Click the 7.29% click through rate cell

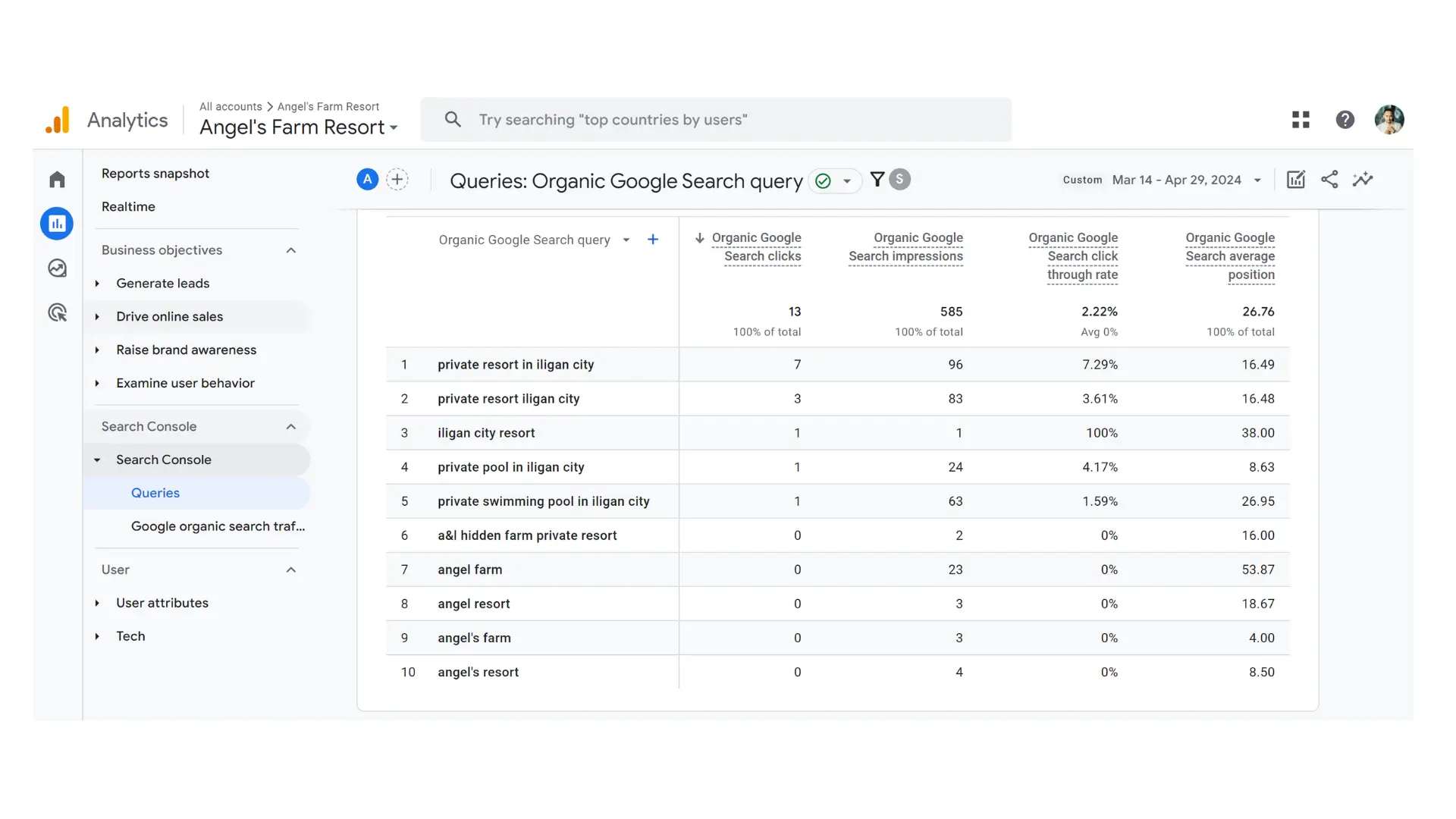point(1100,365)
